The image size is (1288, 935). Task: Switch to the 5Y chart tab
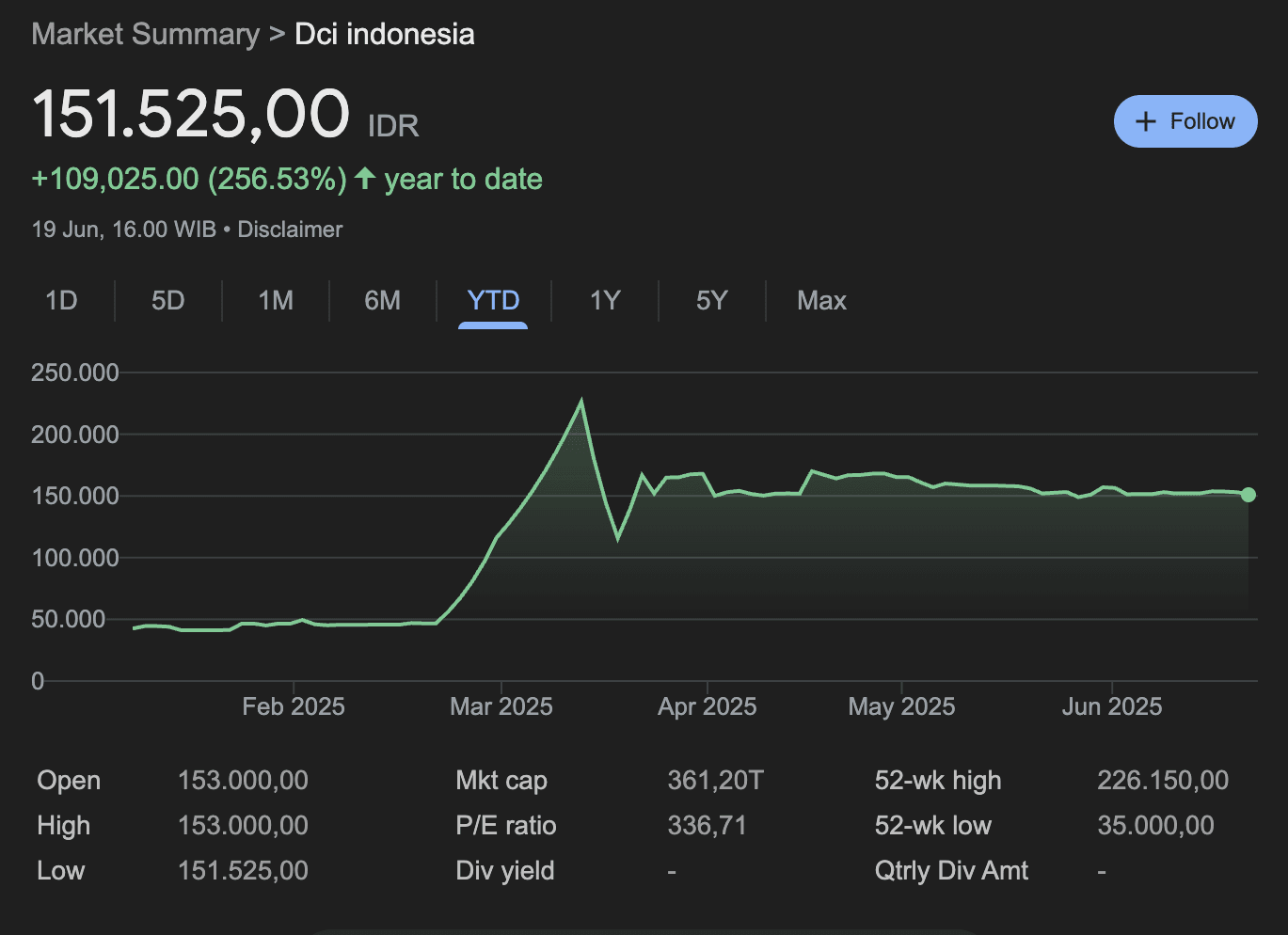point(711,301)
